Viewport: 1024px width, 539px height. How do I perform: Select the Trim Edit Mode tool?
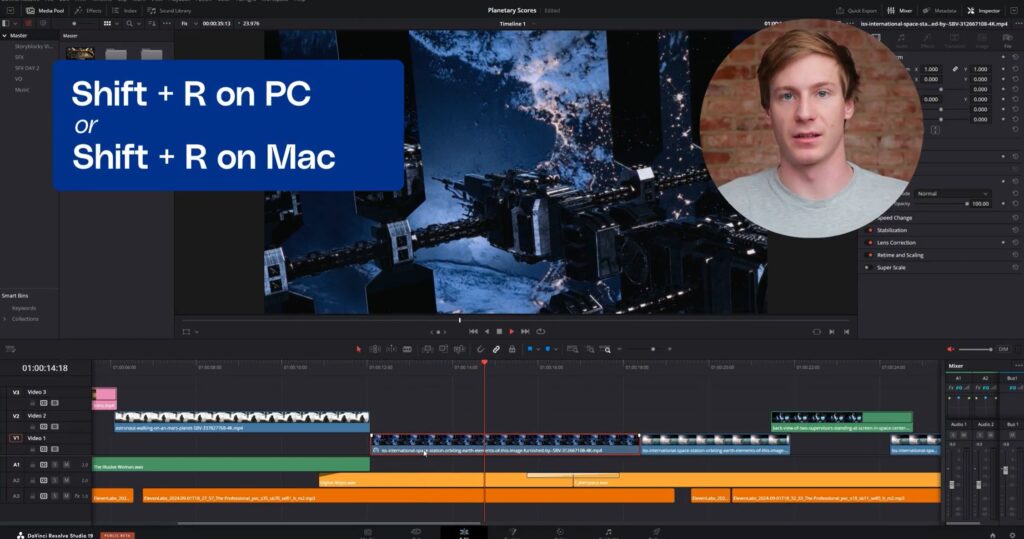pyautogui.click(x=375, y=350)
